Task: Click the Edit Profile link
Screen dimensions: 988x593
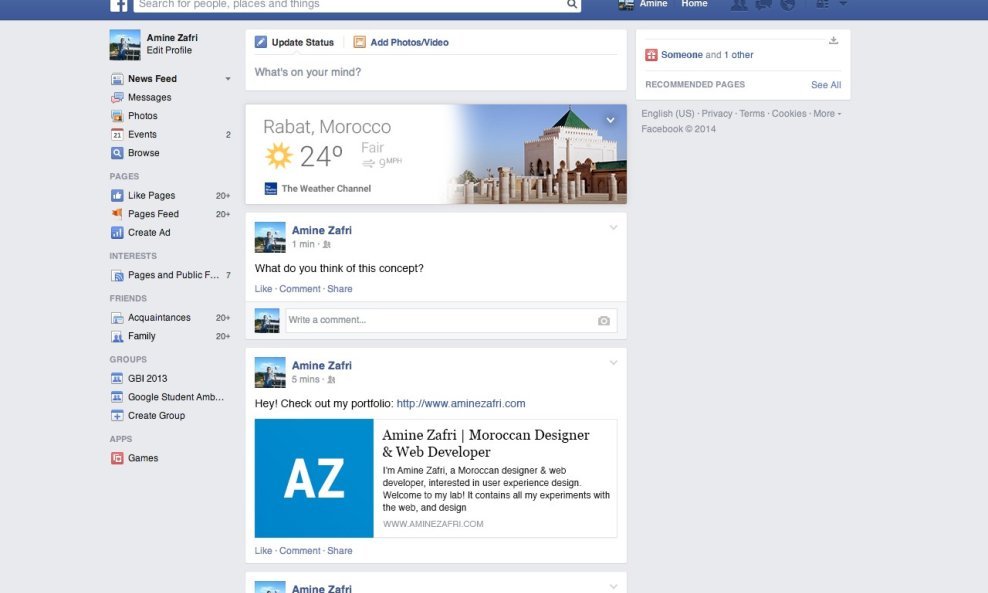Action: 169,50
